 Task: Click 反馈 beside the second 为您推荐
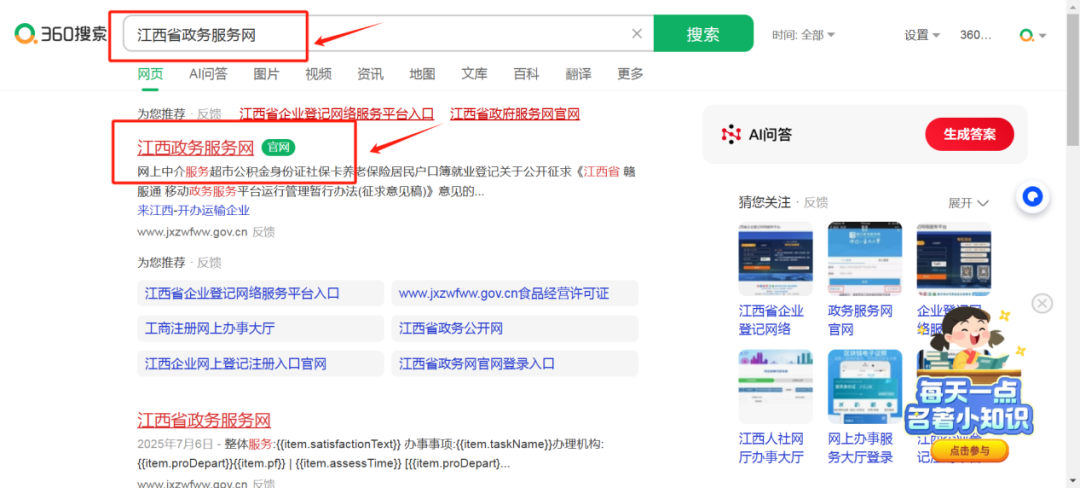point(209,262)
